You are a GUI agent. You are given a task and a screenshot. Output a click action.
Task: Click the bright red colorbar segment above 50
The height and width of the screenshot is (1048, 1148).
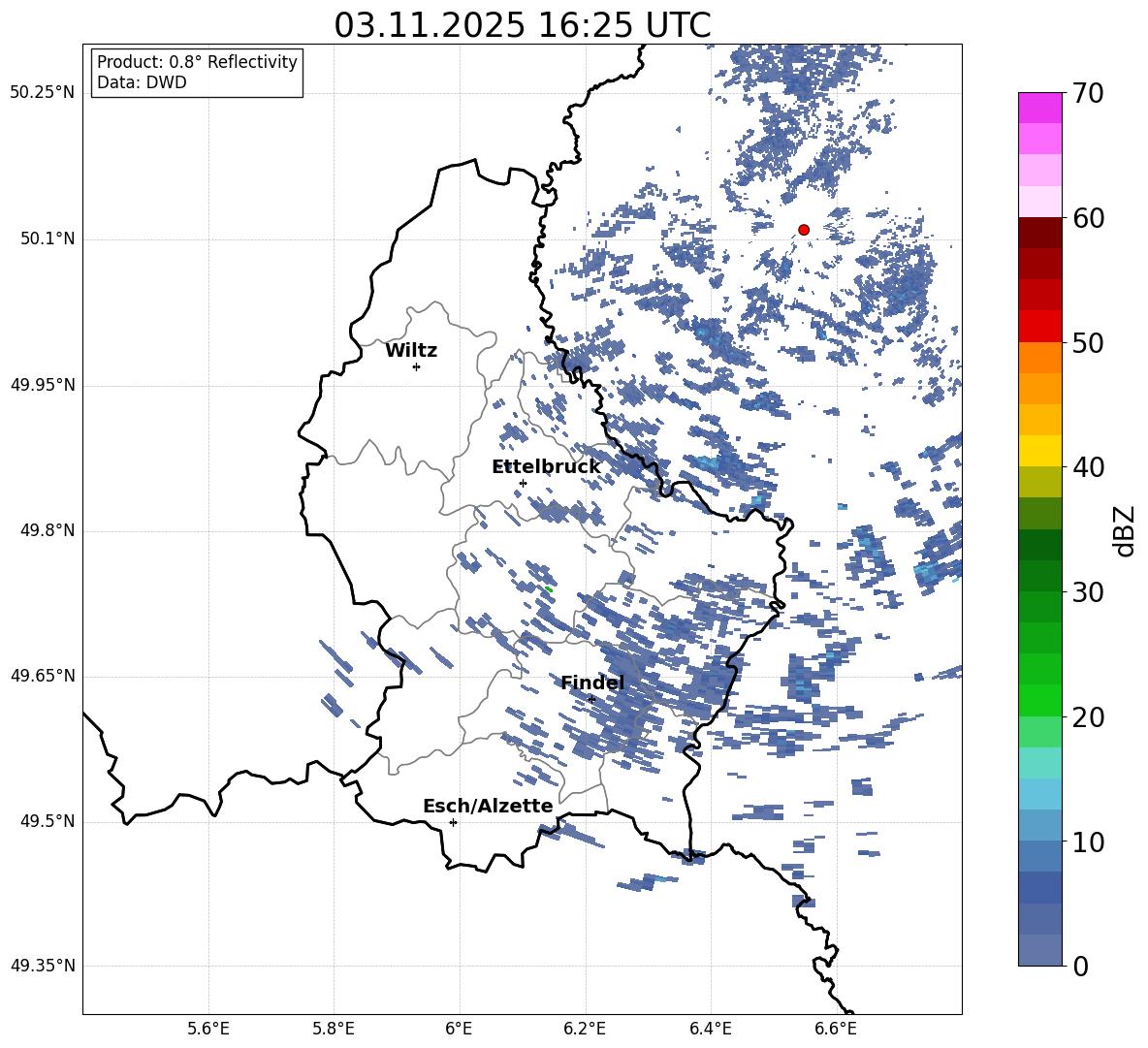(1040, 327)
